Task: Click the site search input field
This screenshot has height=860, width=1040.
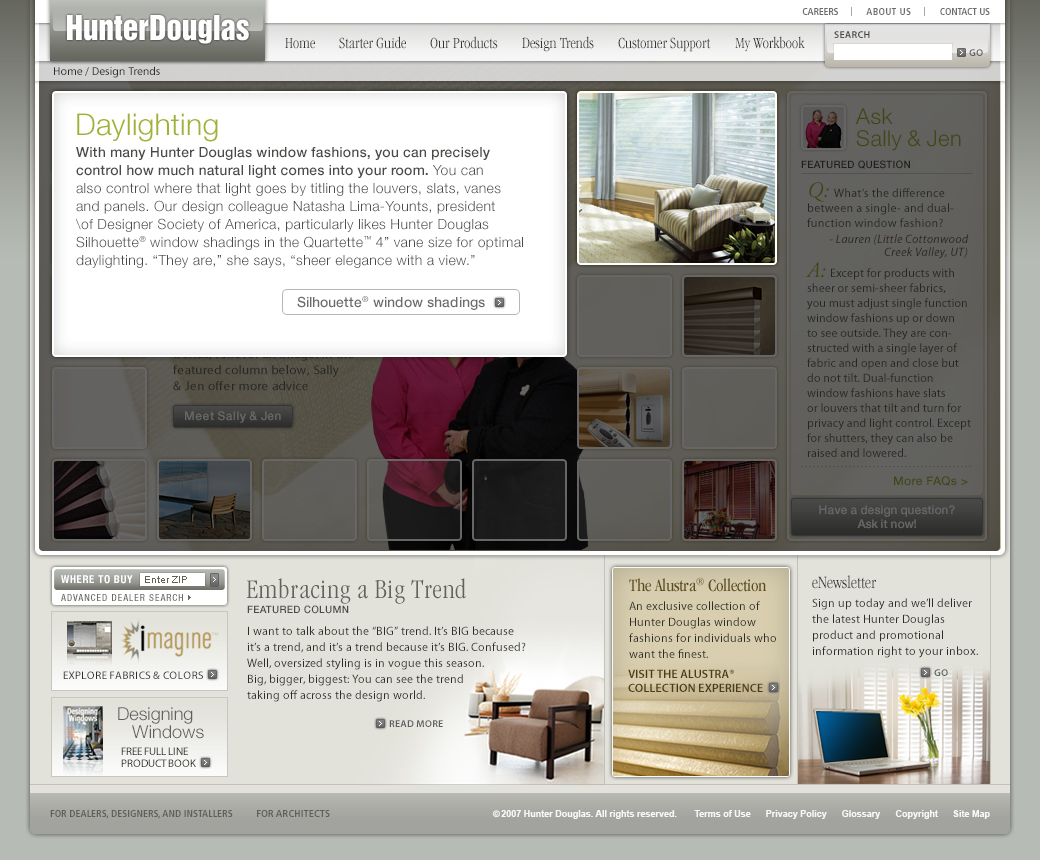Action: [892, 52]
